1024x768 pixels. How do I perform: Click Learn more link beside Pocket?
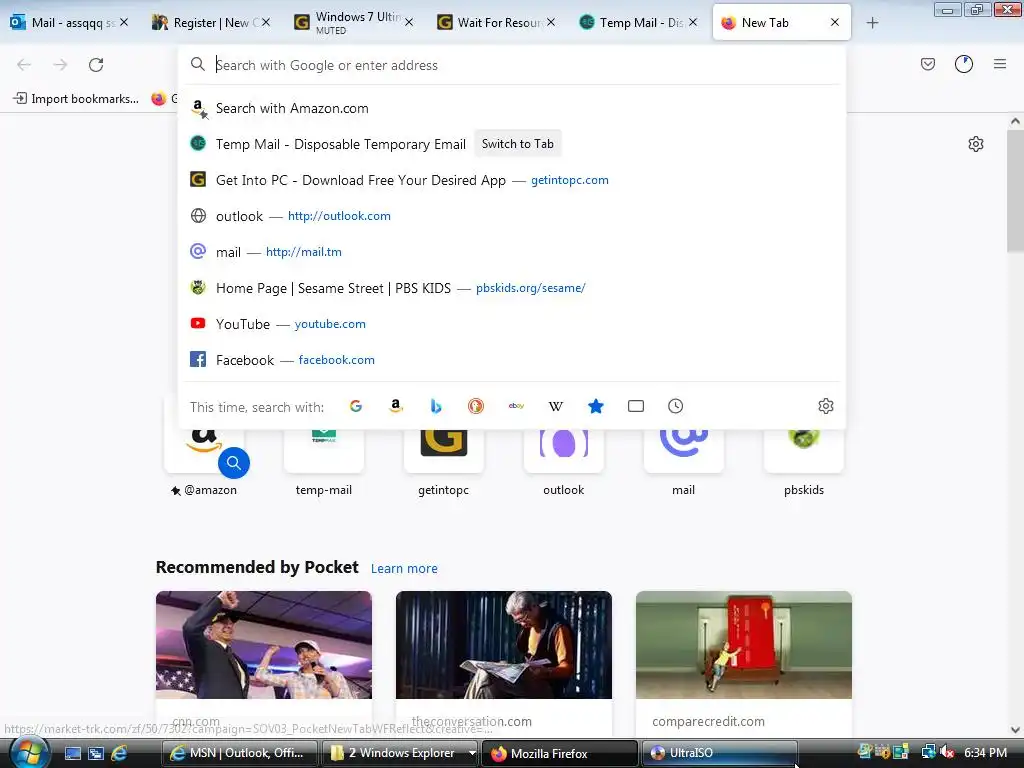point(404,569)
